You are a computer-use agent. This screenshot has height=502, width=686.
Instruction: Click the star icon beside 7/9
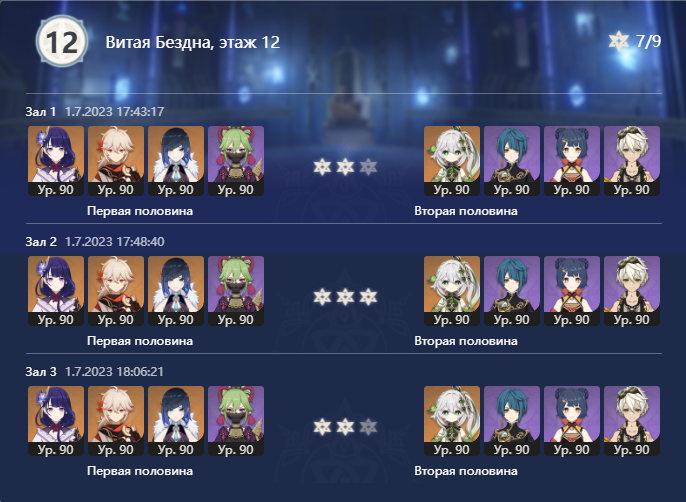pos(619,41)
